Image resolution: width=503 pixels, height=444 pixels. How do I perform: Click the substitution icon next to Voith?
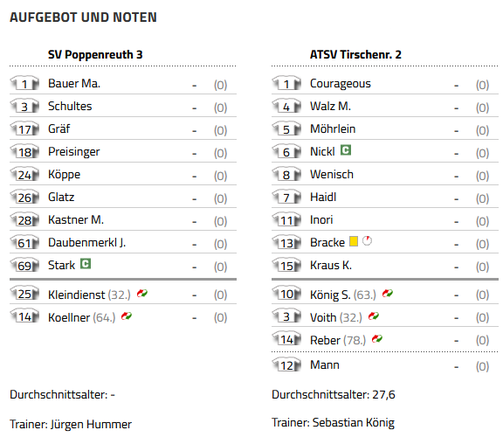[x=373, y=316]
